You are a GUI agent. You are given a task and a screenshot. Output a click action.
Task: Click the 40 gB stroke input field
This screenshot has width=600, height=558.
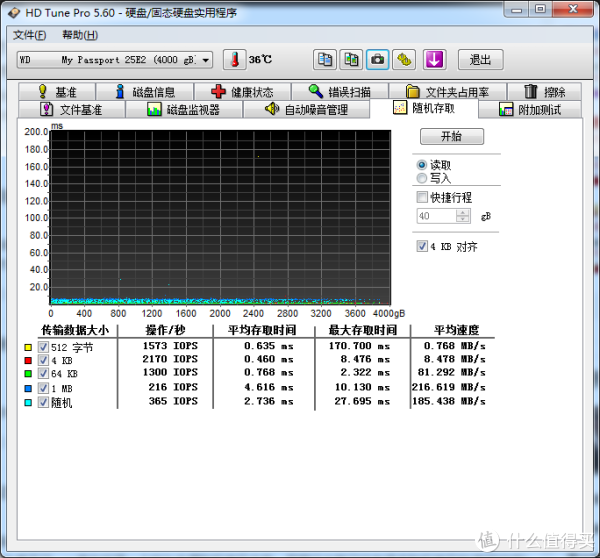point(436,216)
